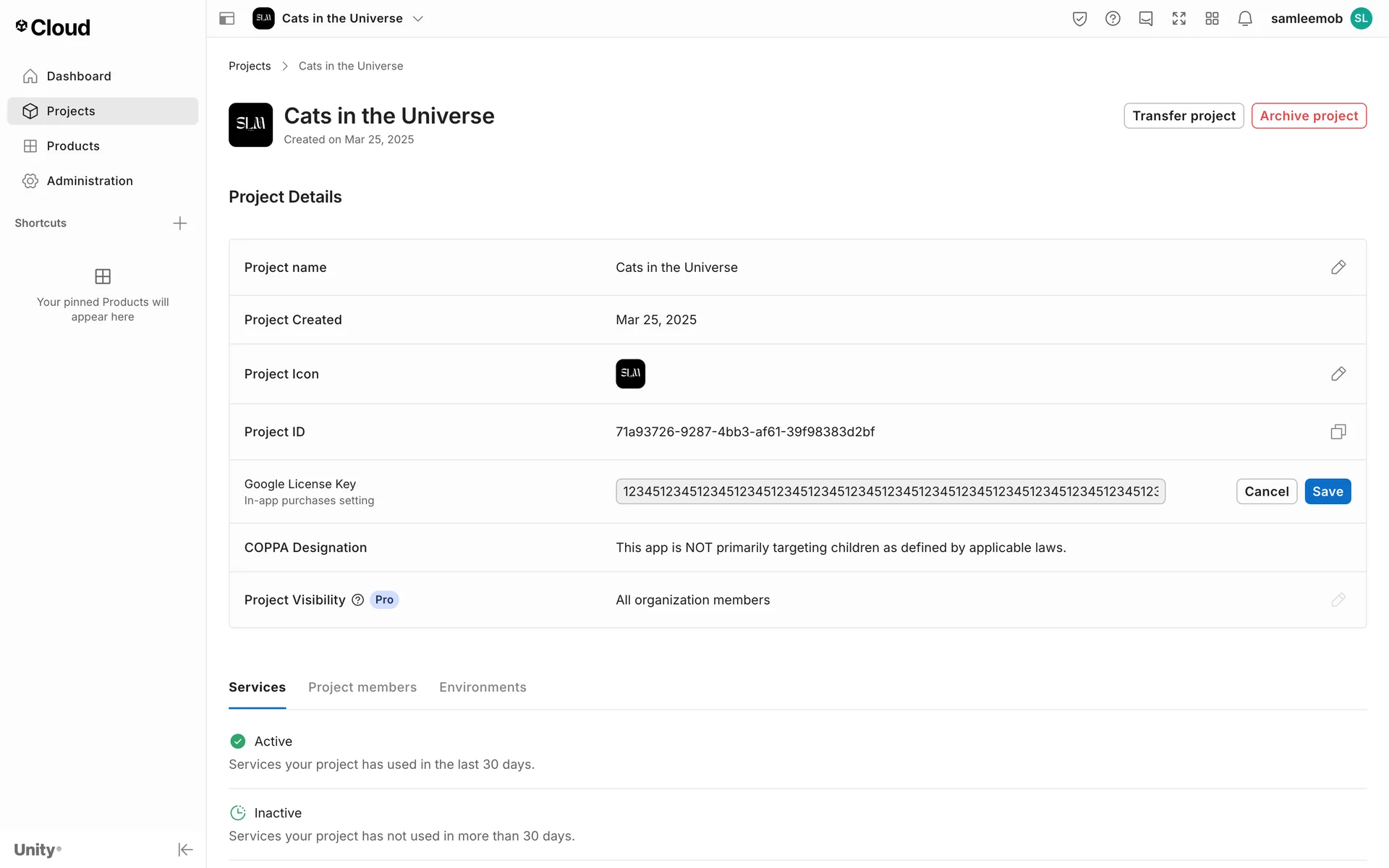The width and height of the screenshot is (1389, 868).
Task: Edit the Project Icon with pencil icon
Action: tap(1338, 374)
